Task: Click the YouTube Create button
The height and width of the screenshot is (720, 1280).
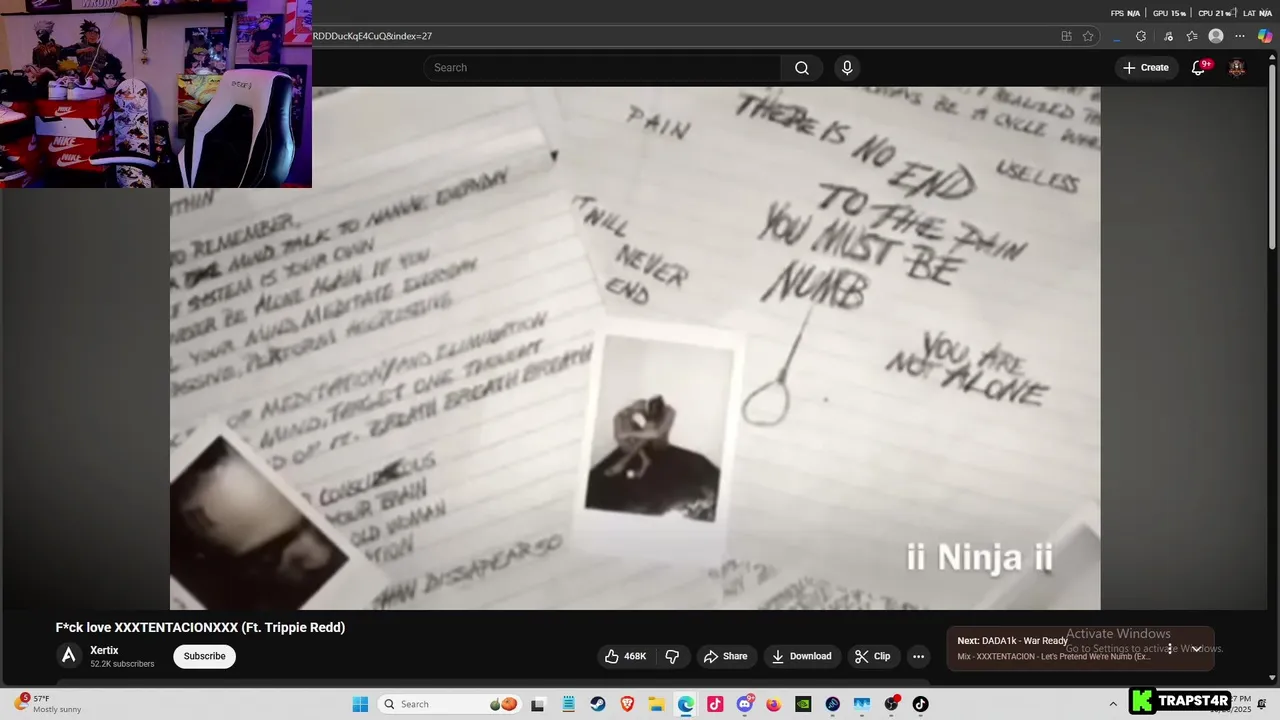Action: pos(1146,68)
